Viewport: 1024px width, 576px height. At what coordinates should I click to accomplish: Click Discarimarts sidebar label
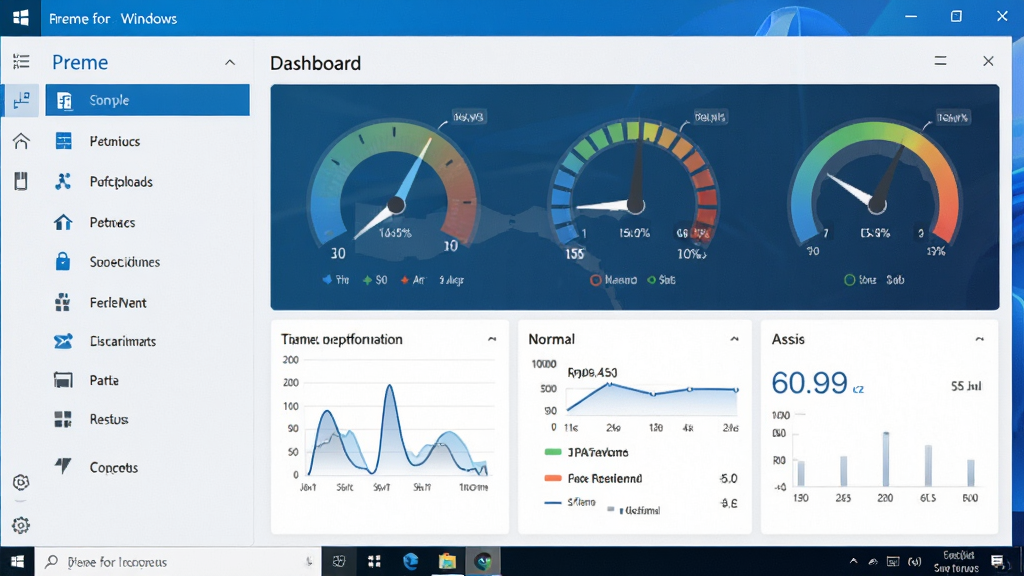click(123, 341)
